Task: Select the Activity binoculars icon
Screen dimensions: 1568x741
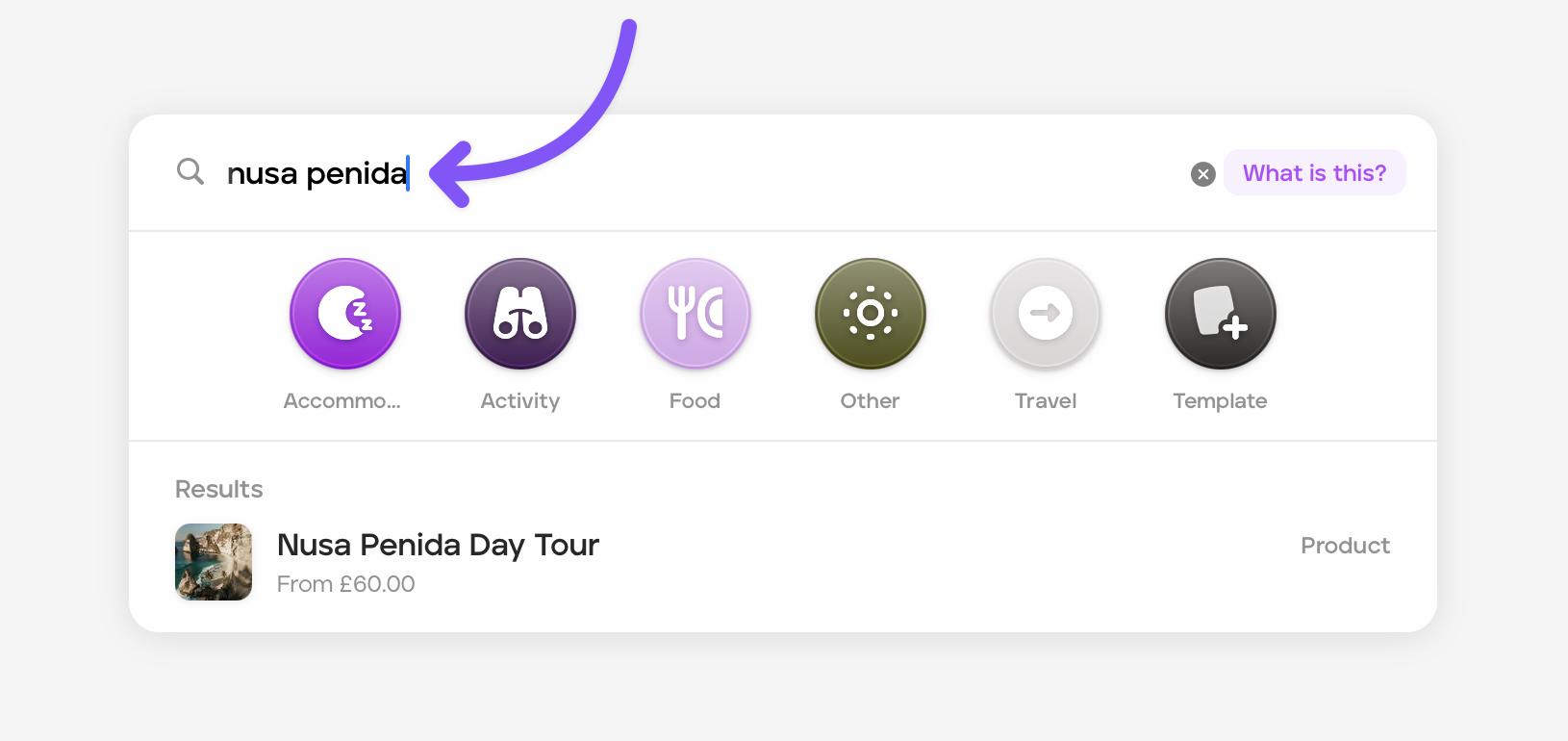Action: click(x=520, y=314)
